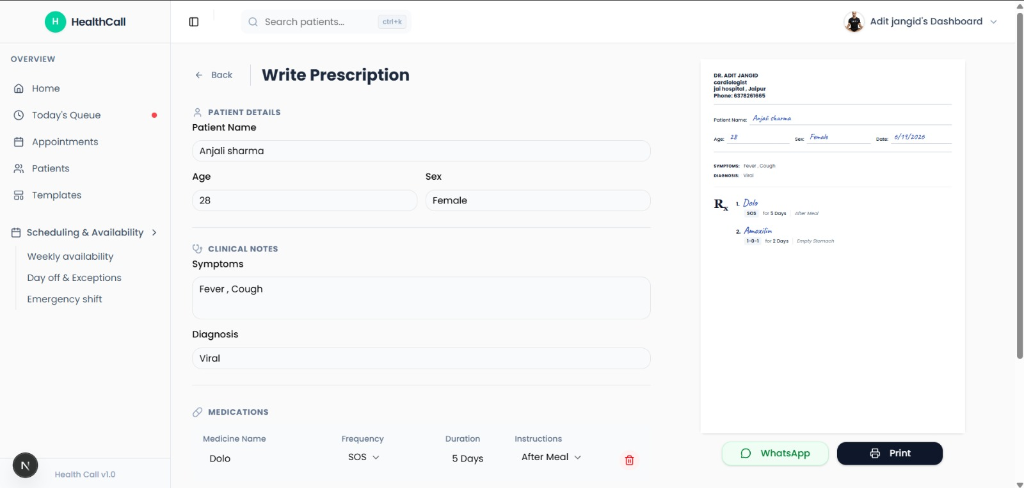Click the Today's Queue clock icon
The width and height of the screenshot is (1024, 488).
18,115
